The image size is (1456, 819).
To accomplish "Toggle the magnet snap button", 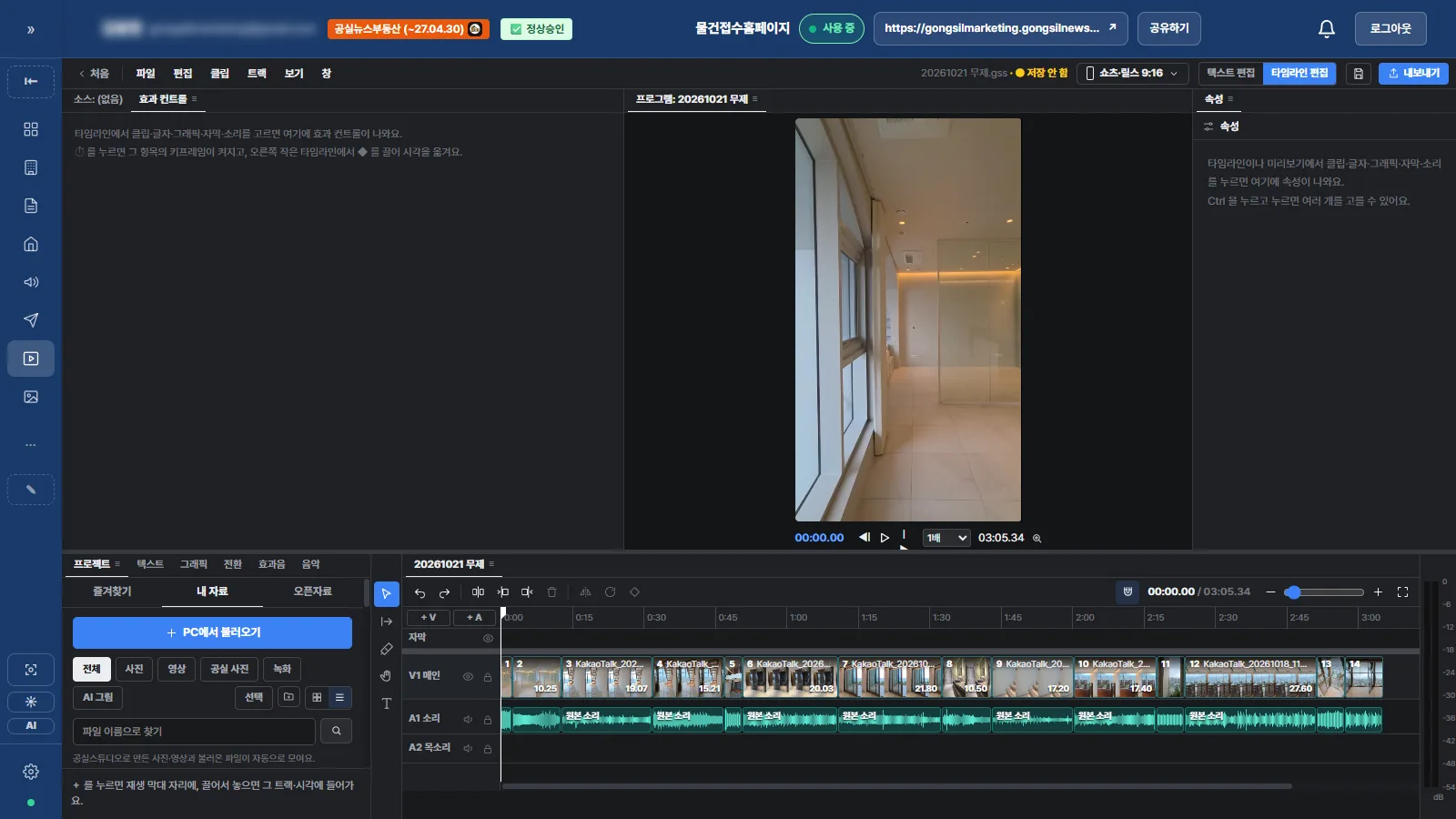I will pyautogui.click(x=1127, y=591).
